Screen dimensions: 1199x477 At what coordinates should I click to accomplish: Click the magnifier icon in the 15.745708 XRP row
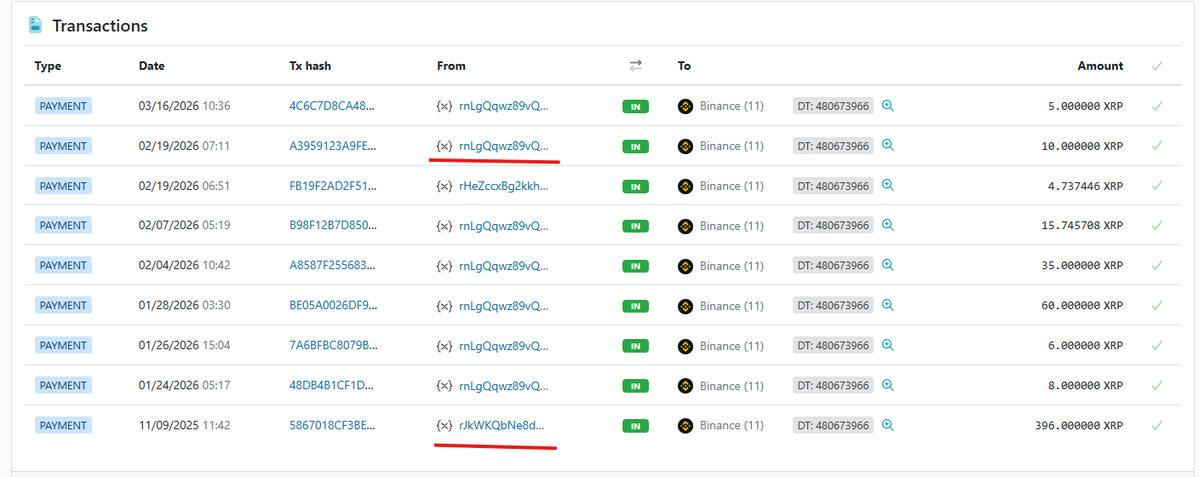click(x=888, y=225)
